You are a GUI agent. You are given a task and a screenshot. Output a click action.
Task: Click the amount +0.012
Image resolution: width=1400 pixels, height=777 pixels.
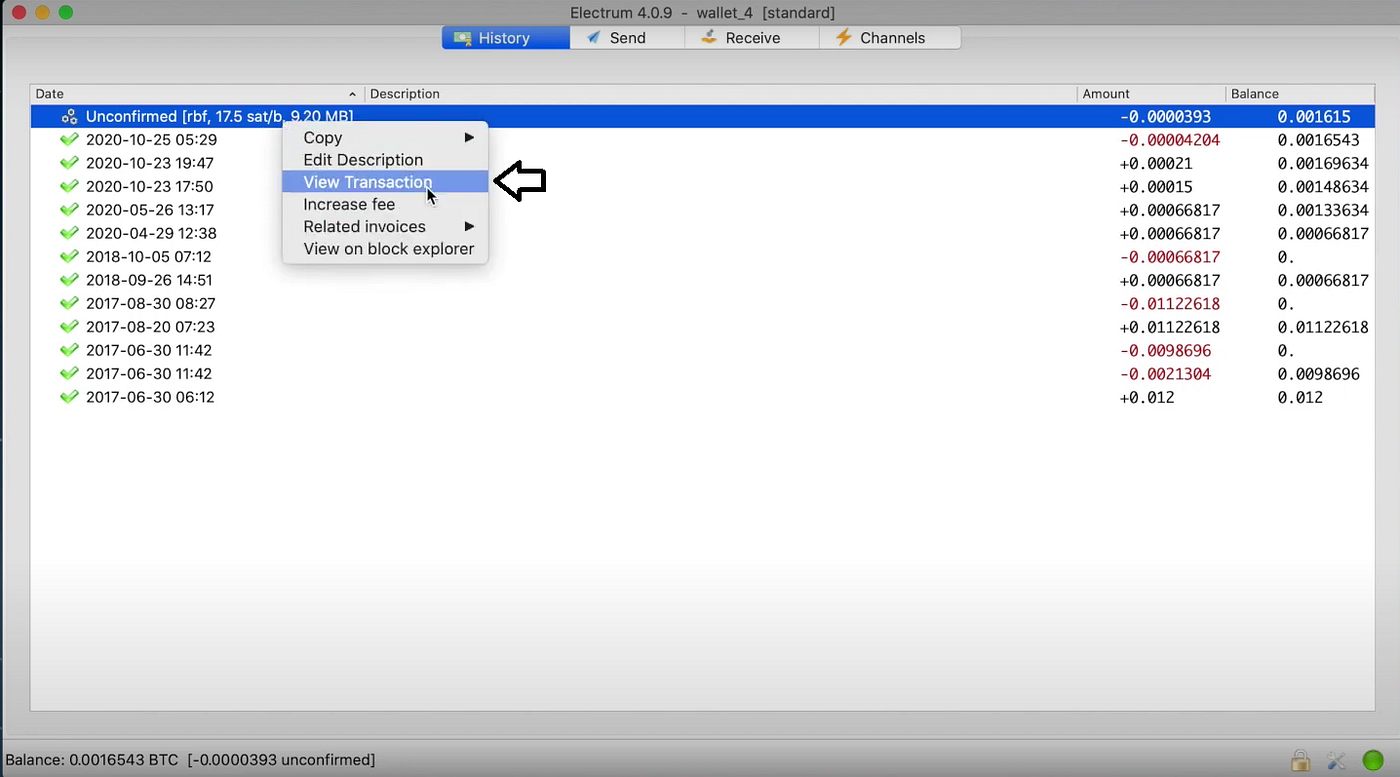tap(1147, 397)
